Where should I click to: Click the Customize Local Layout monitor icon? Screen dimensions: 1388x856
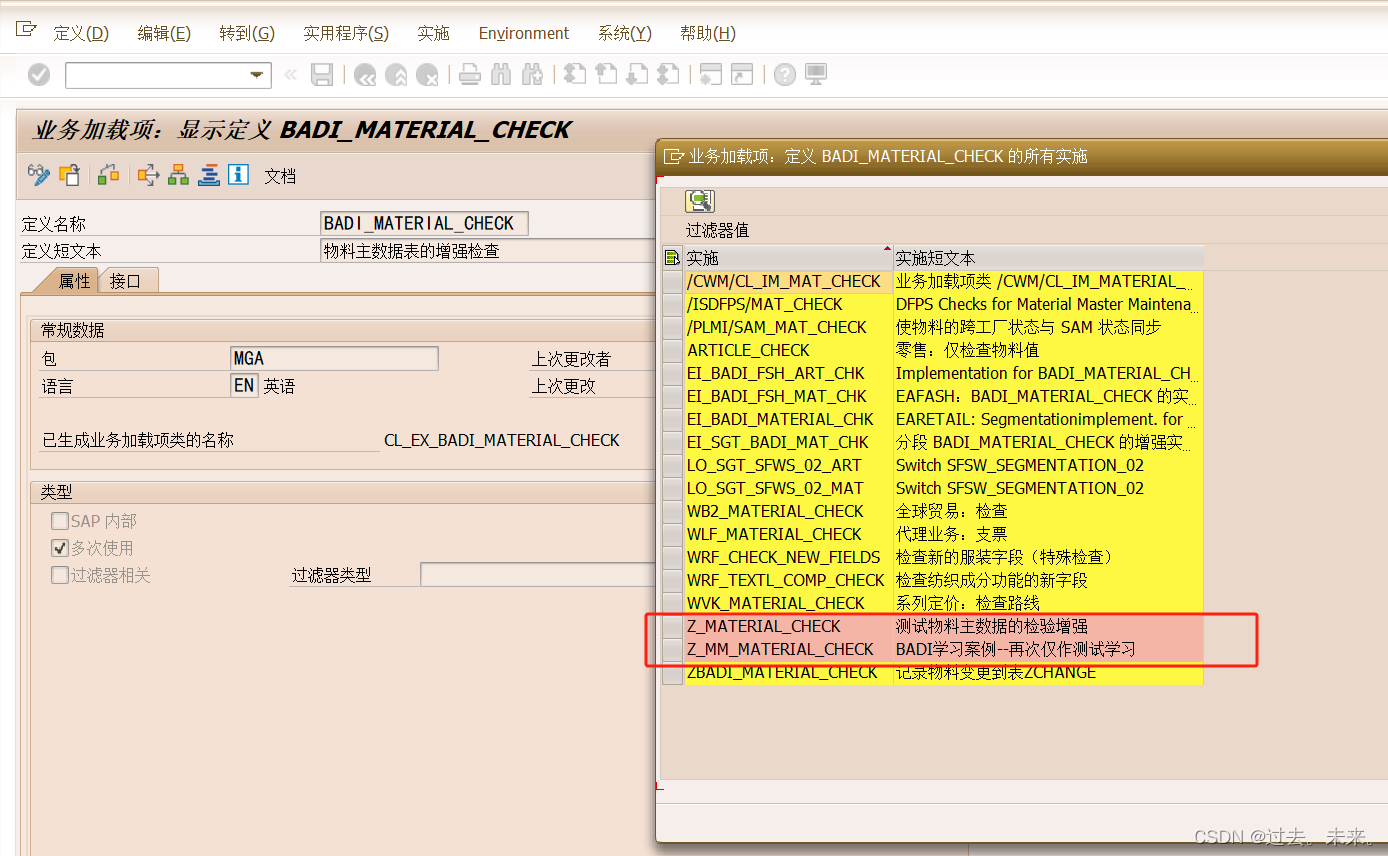[x=816, y=75]
